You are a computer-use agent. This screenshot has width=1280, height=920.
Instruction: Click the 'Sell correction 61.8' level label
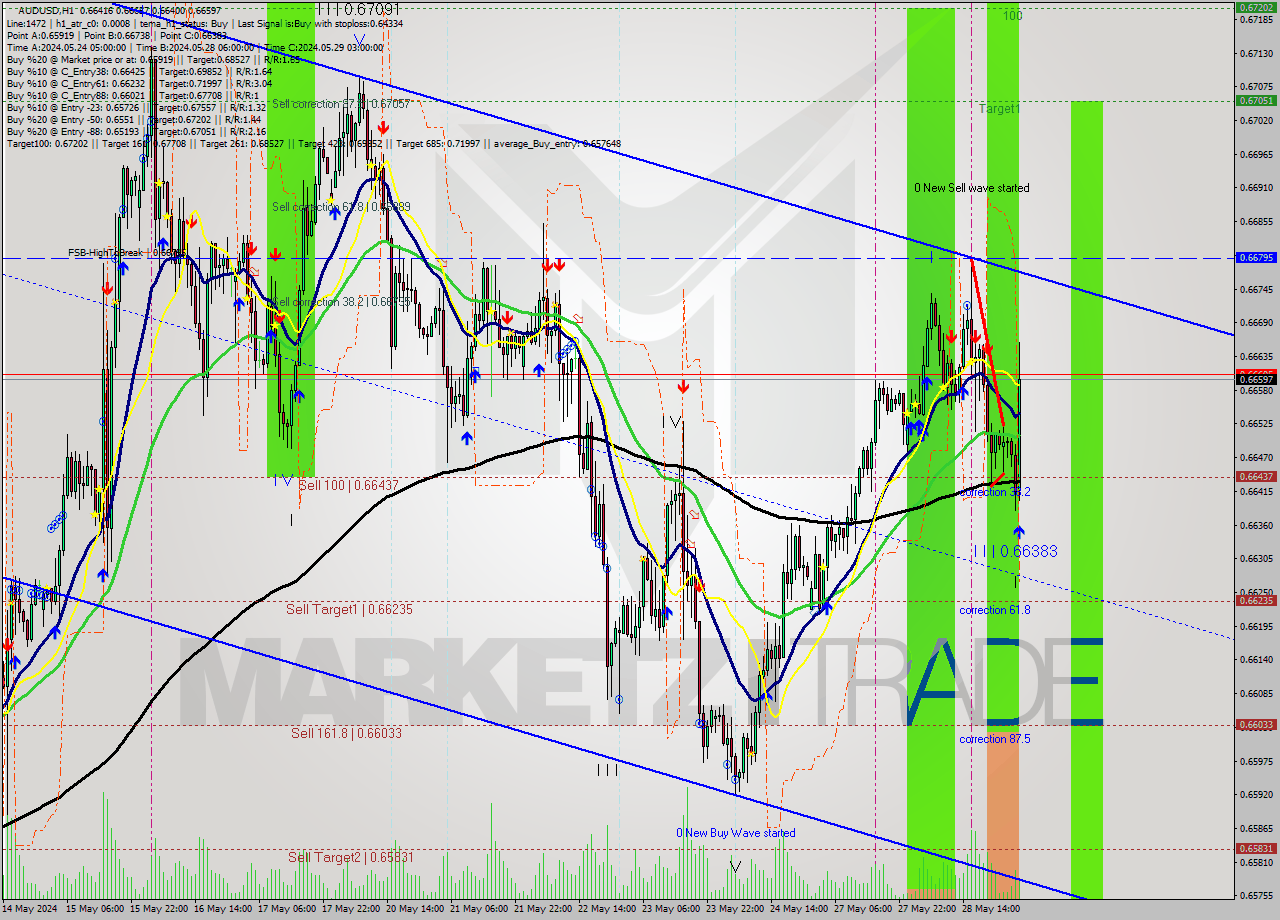[341, 207]
